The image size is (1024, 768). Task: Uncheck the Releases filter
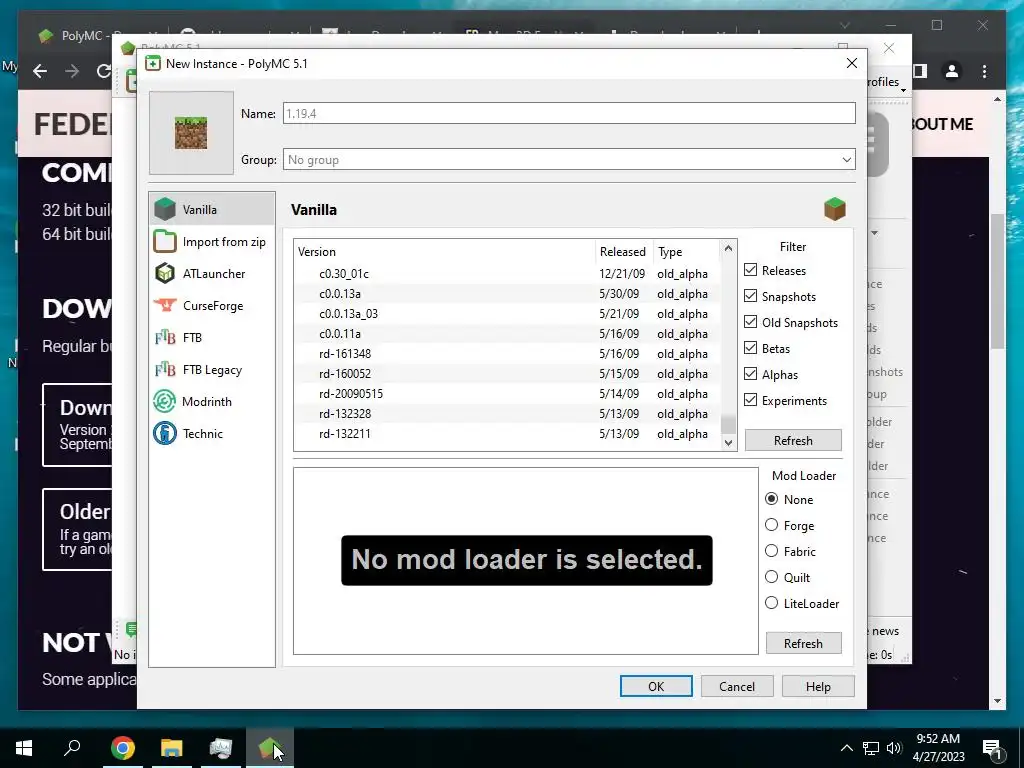click(751, 270)
